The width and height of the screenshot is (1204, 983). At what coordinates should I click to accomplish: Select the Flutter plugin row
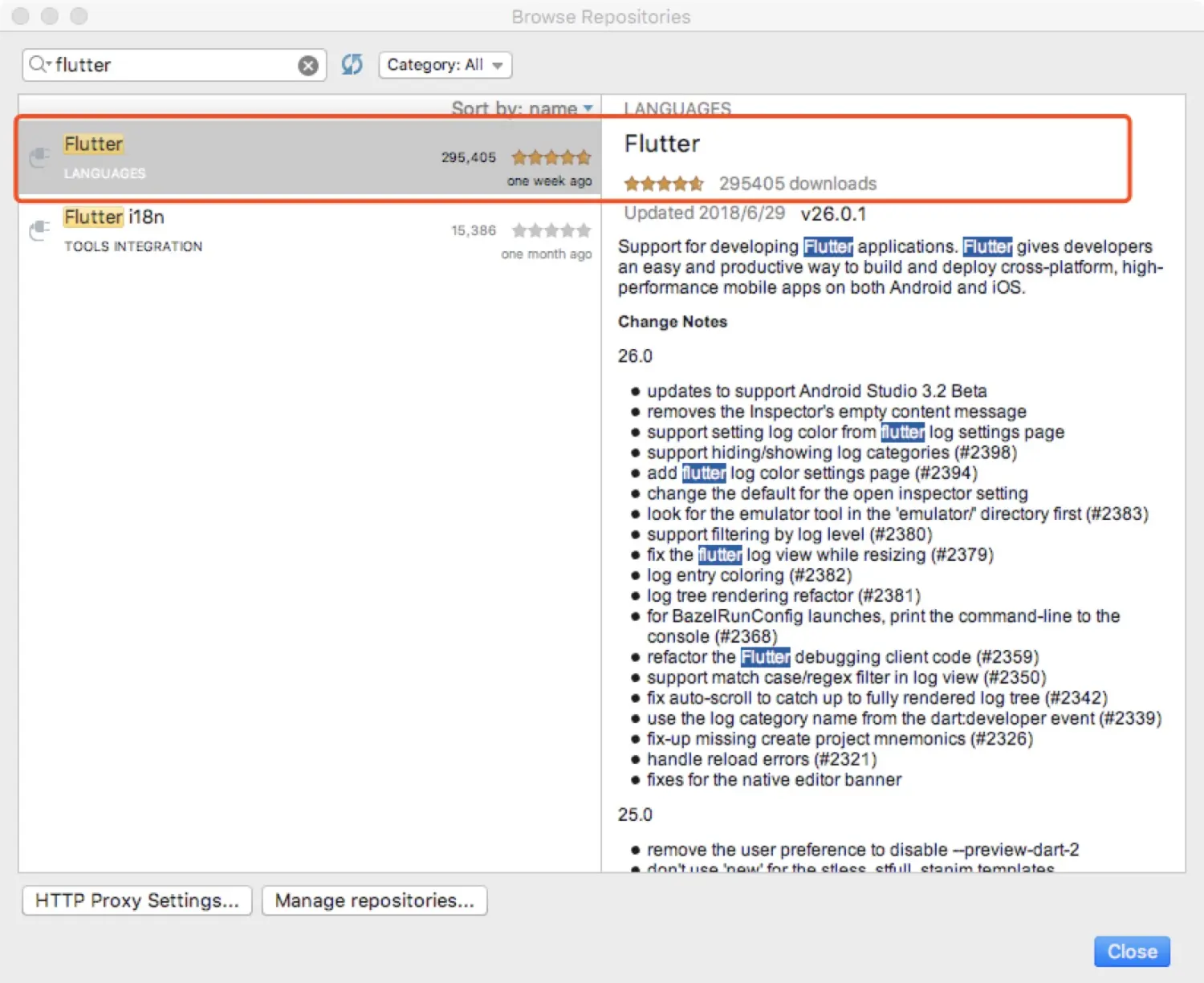click(310, 158)
